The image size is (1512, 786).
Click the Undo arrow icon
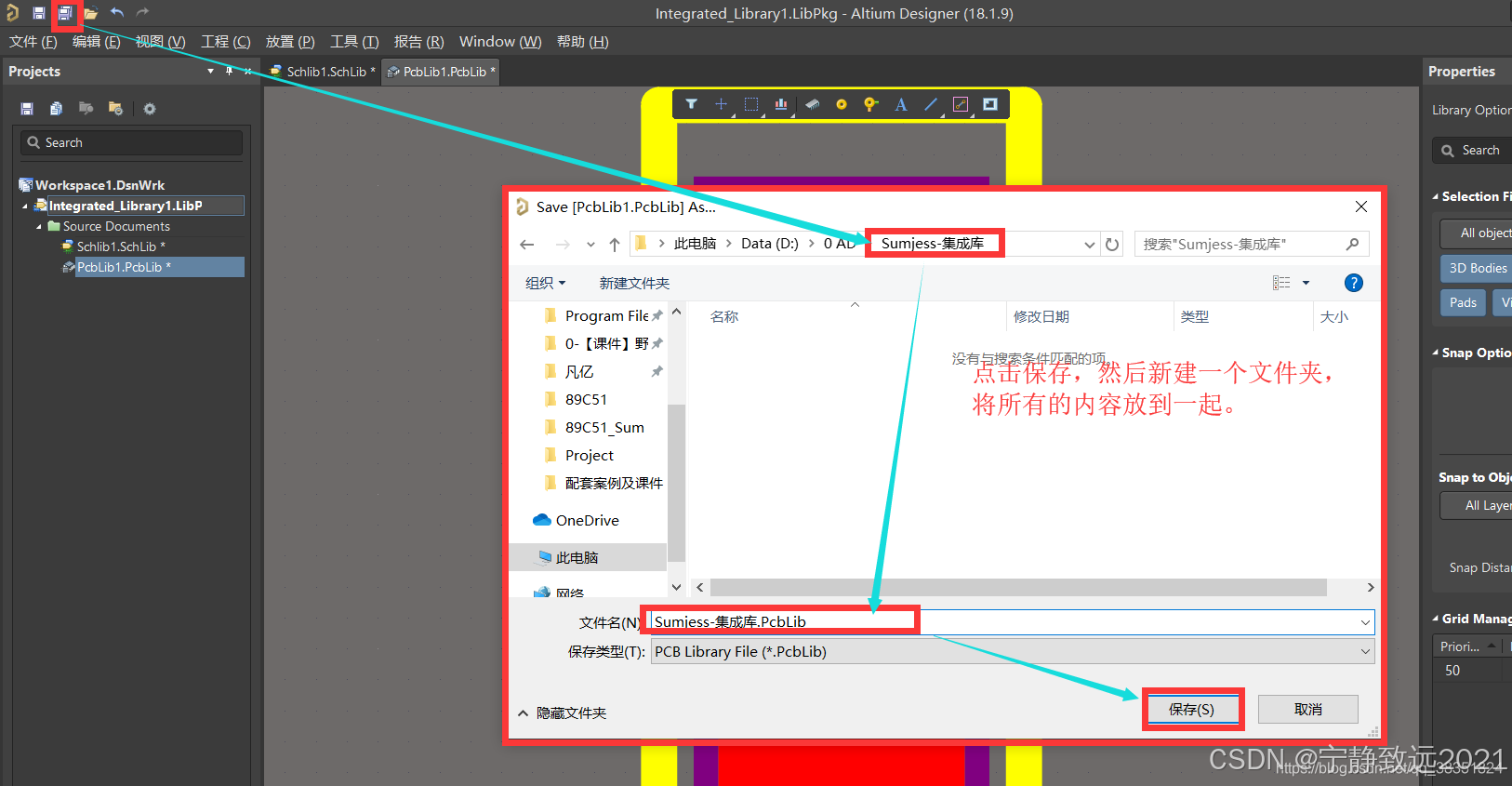click(117, 13)
